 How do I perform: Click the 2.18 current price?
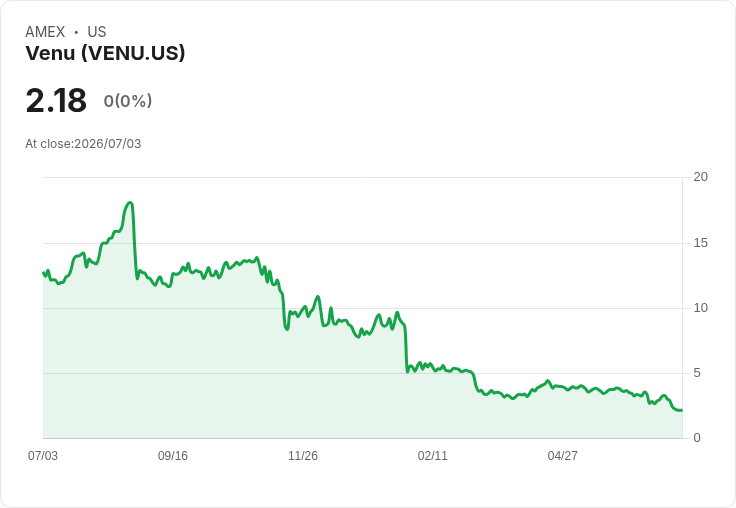(56, 100)
